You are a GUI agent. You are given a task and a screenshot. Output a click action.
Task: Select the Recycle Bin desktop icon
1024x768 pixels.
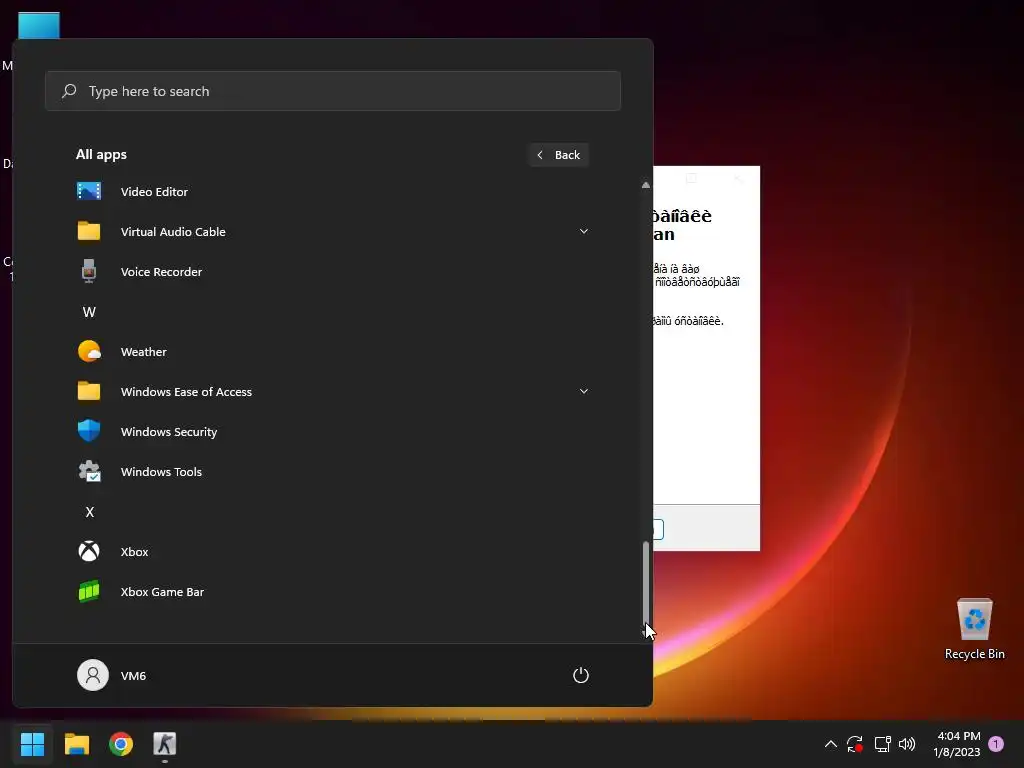[974, 629]
